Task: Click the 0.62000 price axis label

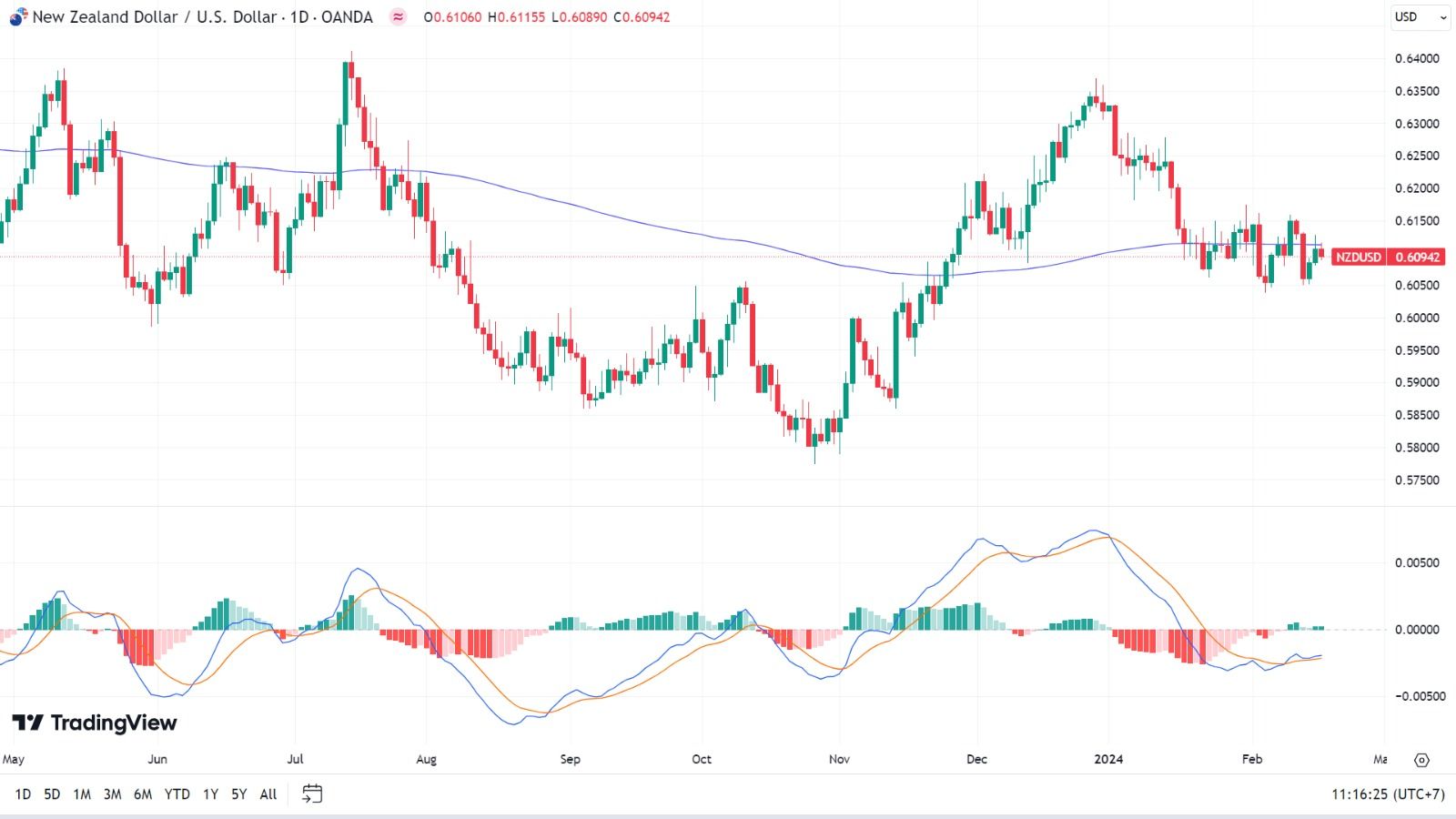Action: point(1417,188)
